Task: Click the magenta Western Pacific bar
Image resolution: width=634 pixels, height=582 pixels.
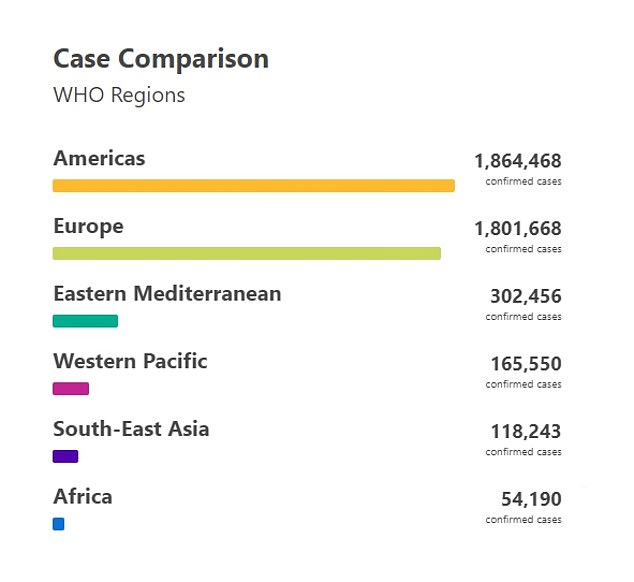Action: [71, 389]
